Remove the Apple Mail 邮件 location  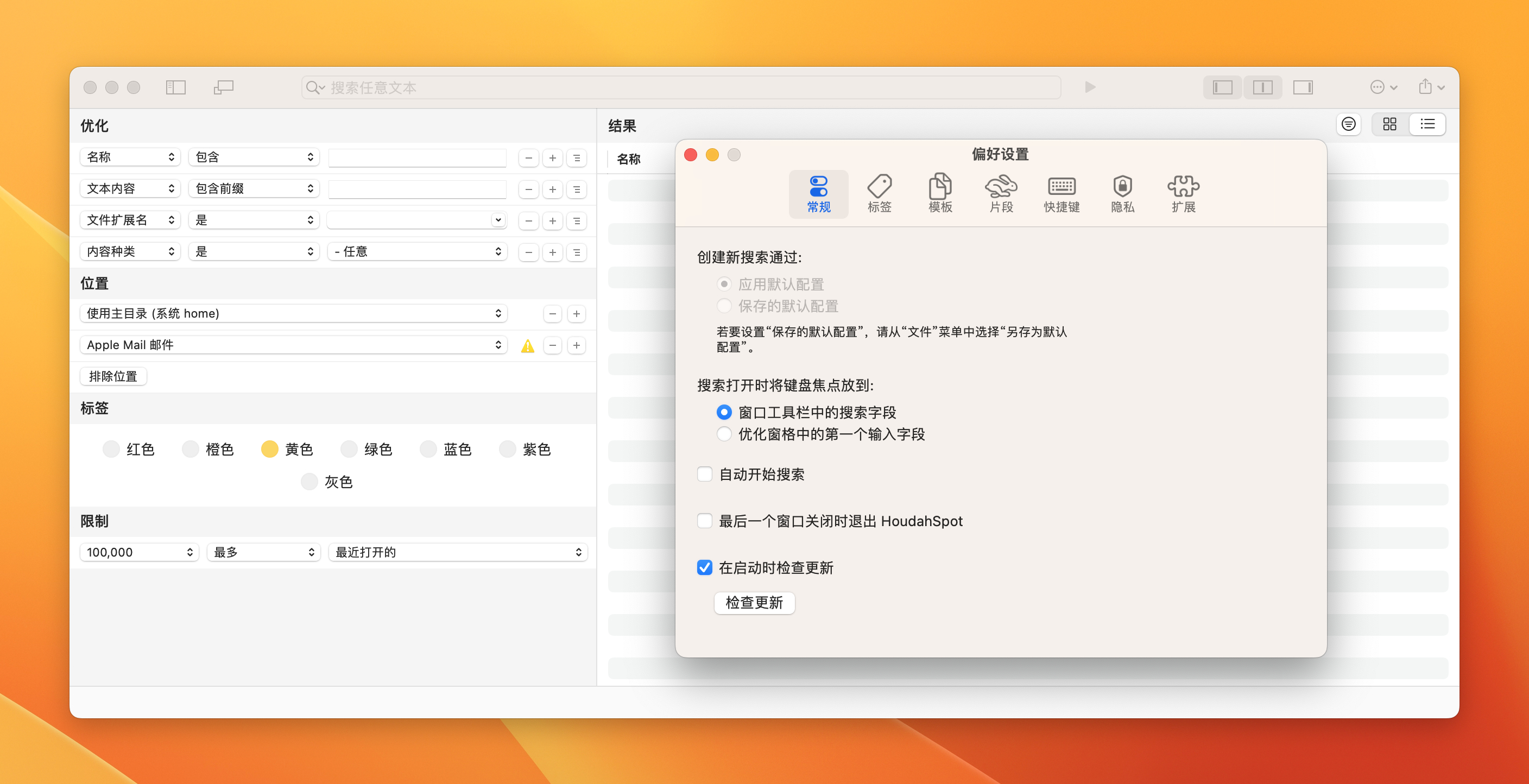point(553,345)
